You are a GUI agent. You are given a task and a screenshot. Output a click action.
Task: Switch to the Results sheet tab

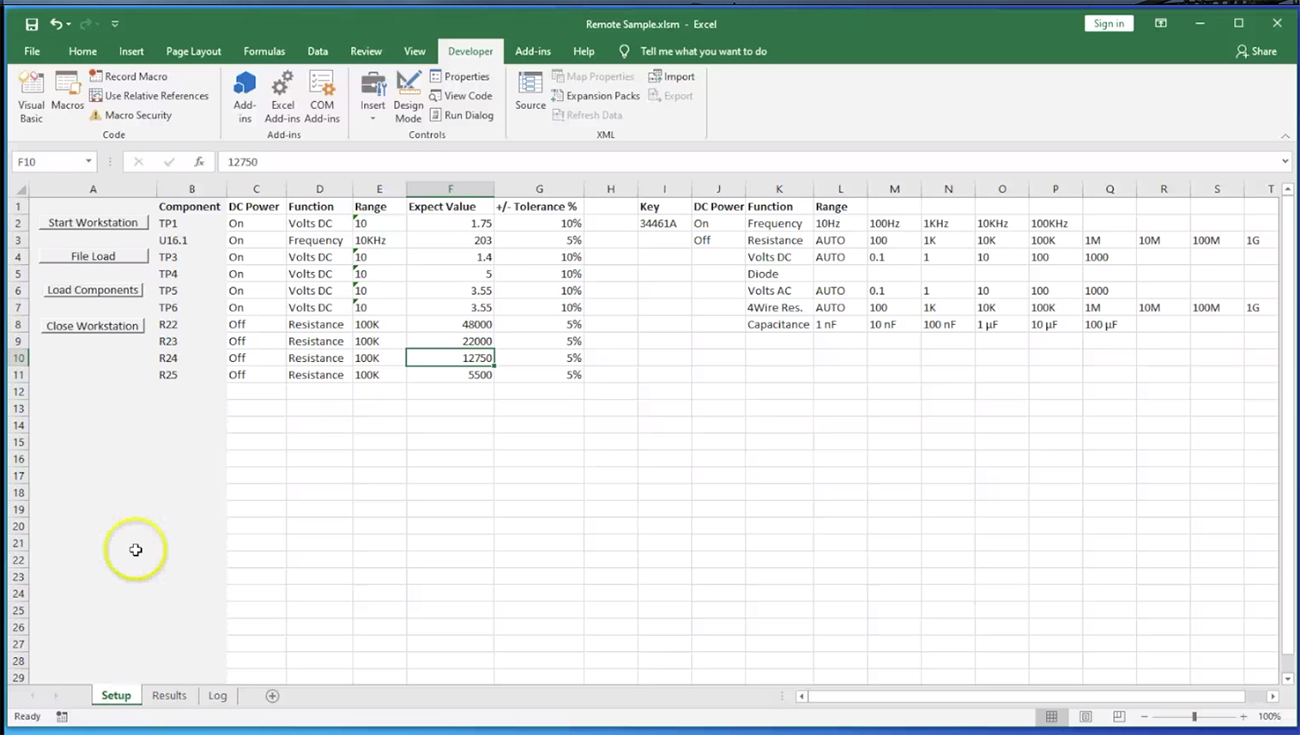(169, 696)
